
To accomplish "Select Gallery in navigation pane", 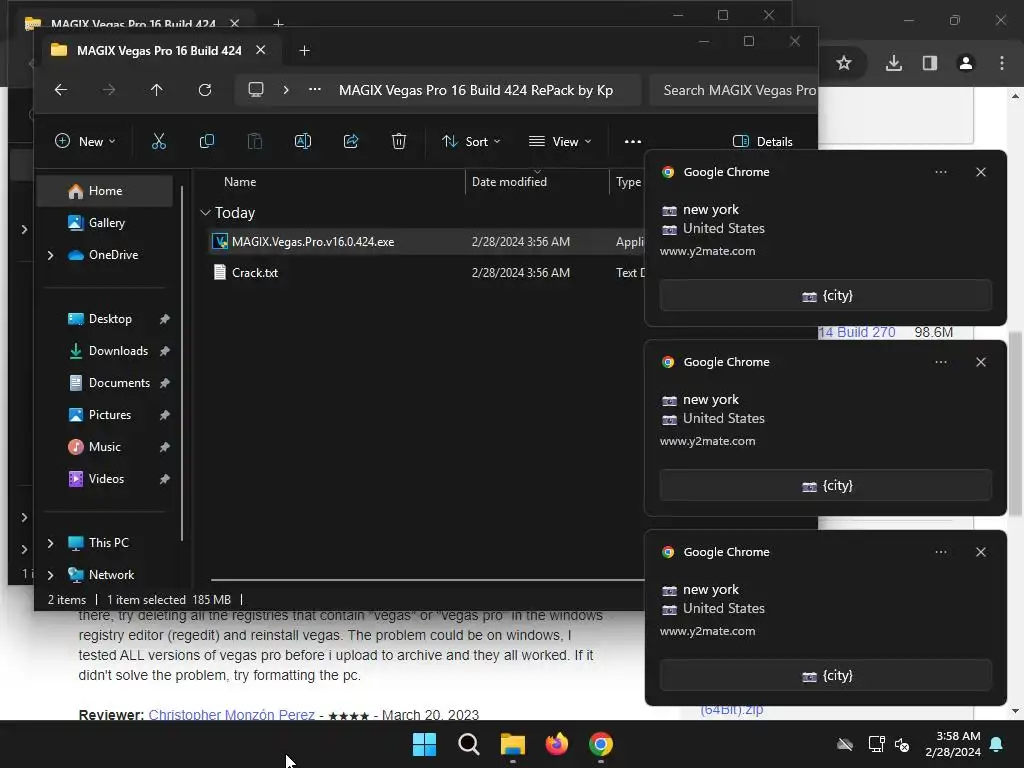I will coord(104,223).
